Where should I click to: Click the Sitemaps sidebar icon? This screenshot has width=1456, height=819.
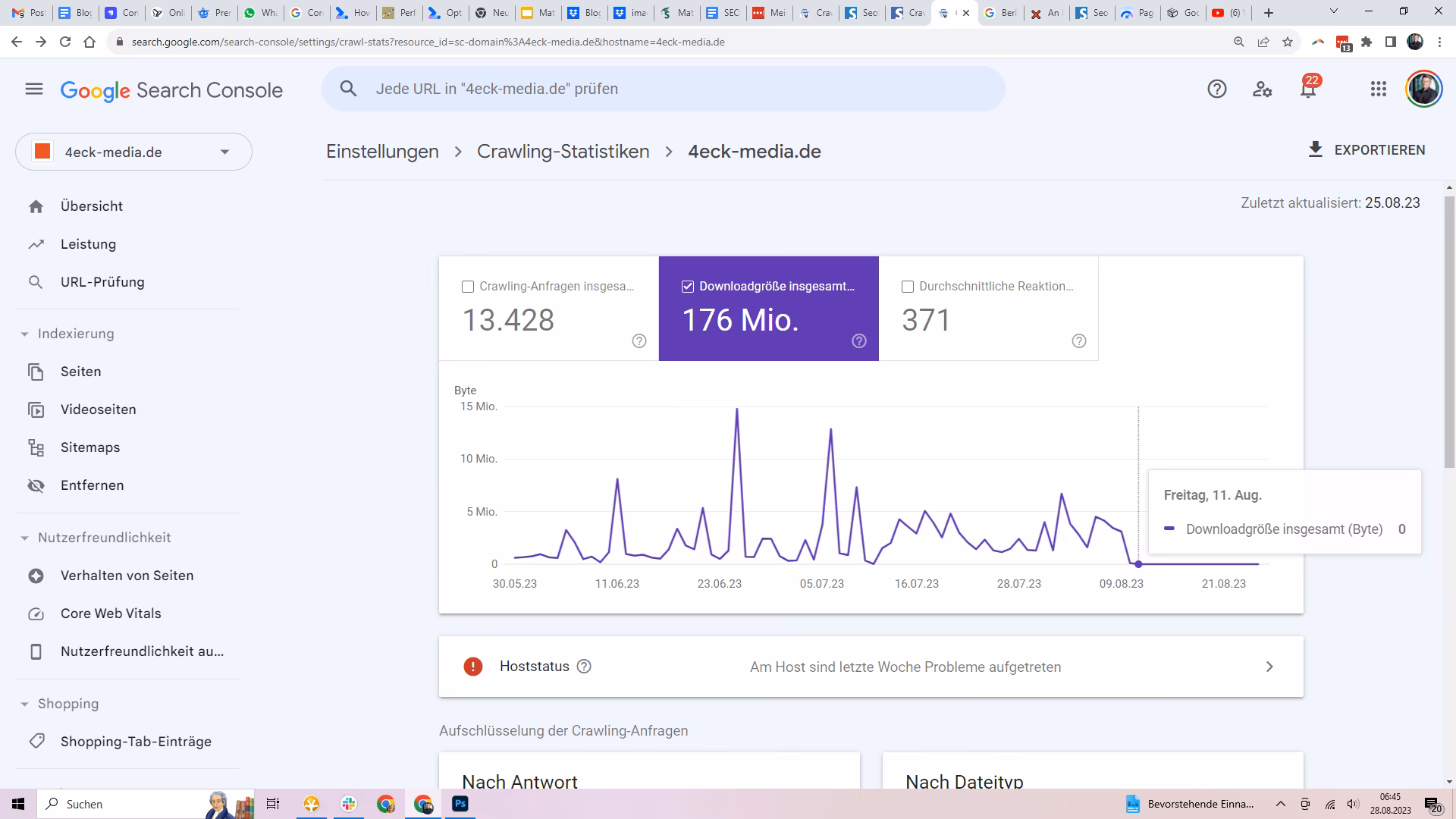coord(36,447)
